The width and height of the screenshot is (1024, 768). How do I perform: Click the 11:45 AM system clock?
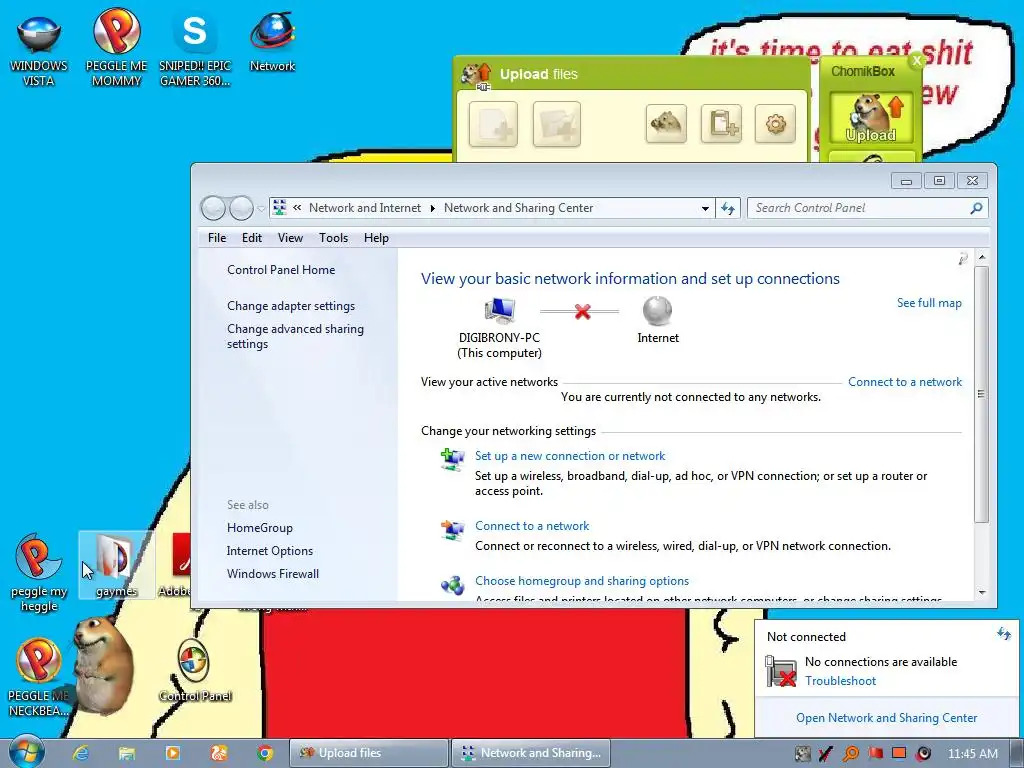click(972, 754)
